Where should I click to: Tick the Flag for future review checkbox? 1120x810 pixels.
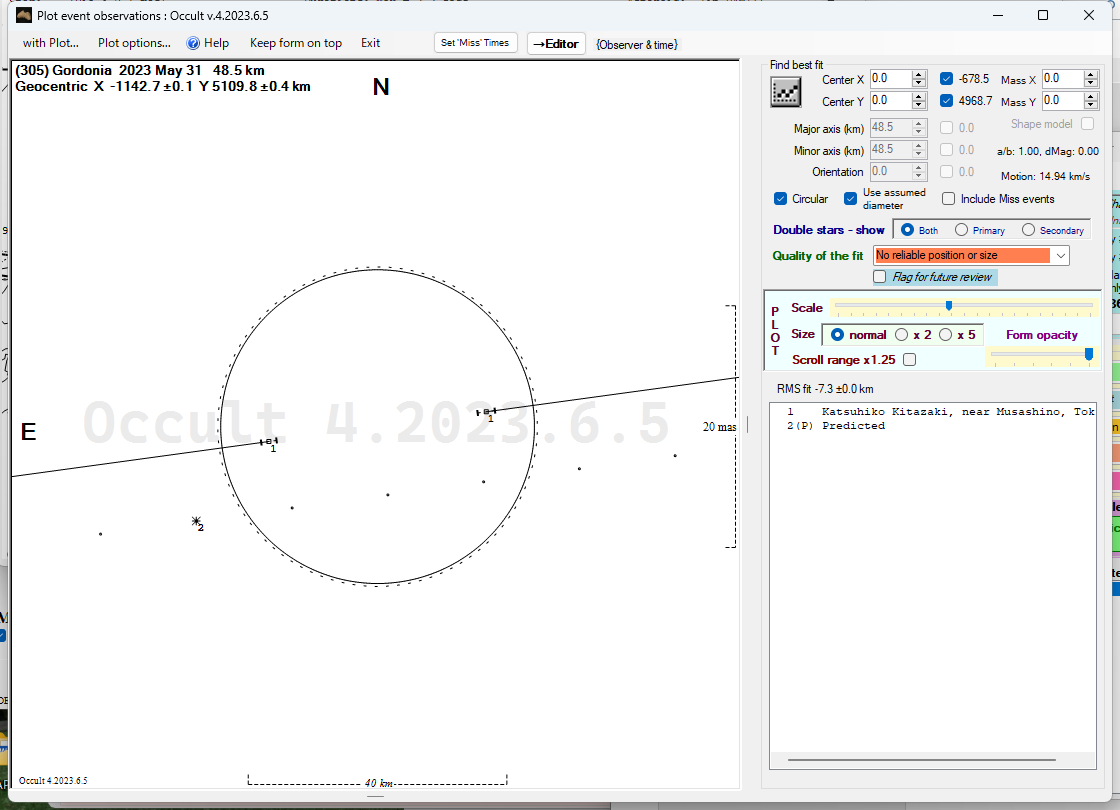[880, 277]
